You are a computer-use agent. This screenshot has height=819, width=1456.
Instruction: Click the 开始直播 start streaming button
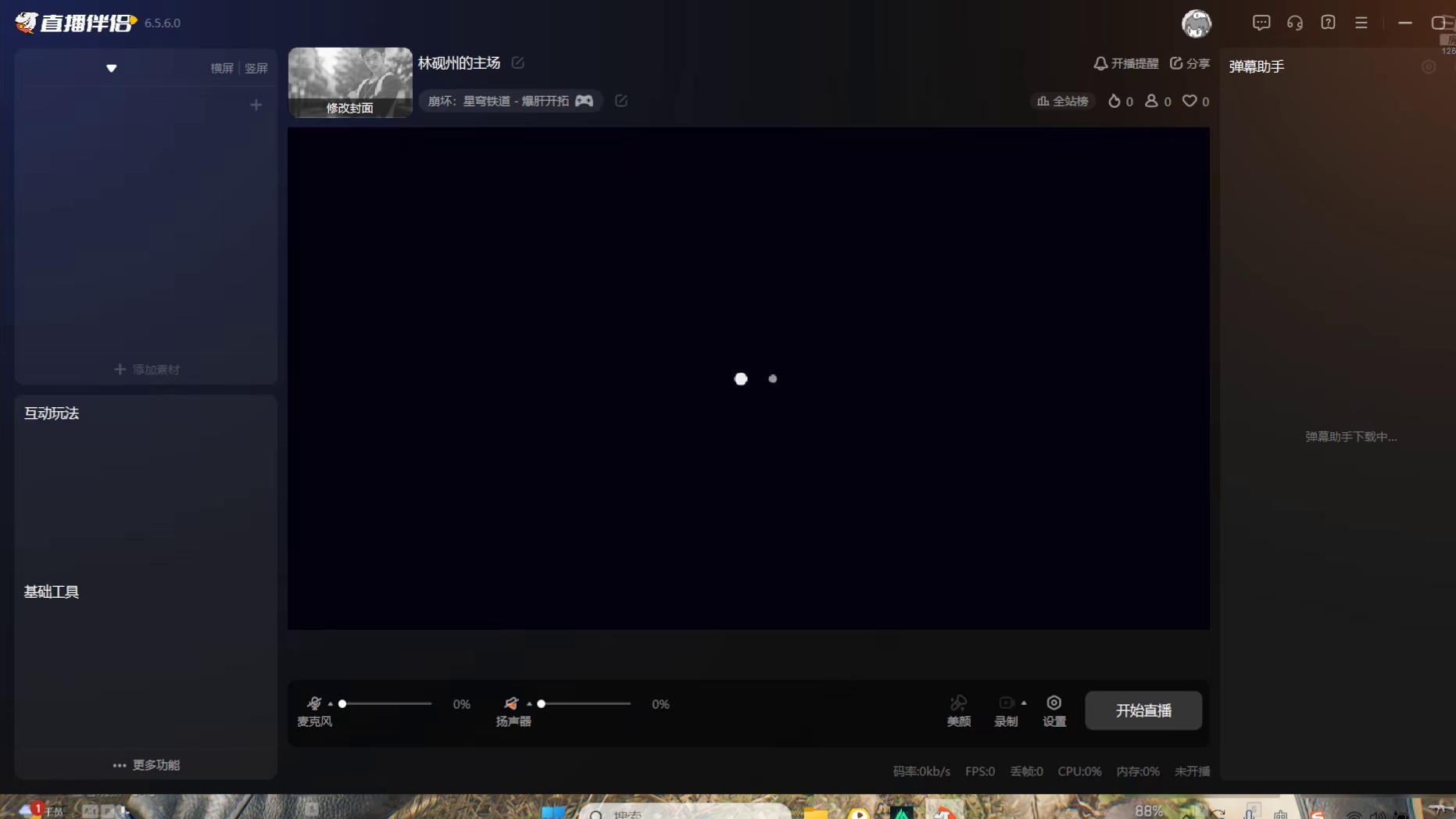[1143, 710]
